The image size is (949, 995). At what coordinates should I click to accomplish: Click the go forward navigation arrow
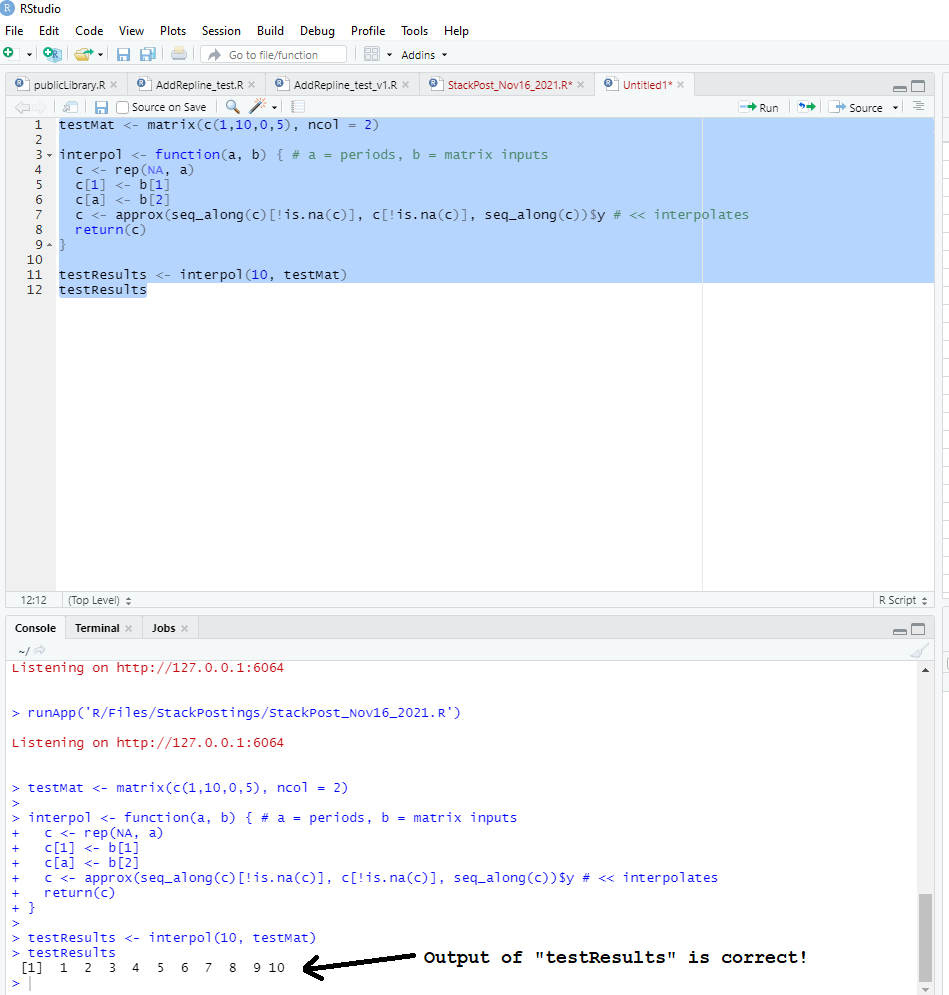[x=39, y=107]
